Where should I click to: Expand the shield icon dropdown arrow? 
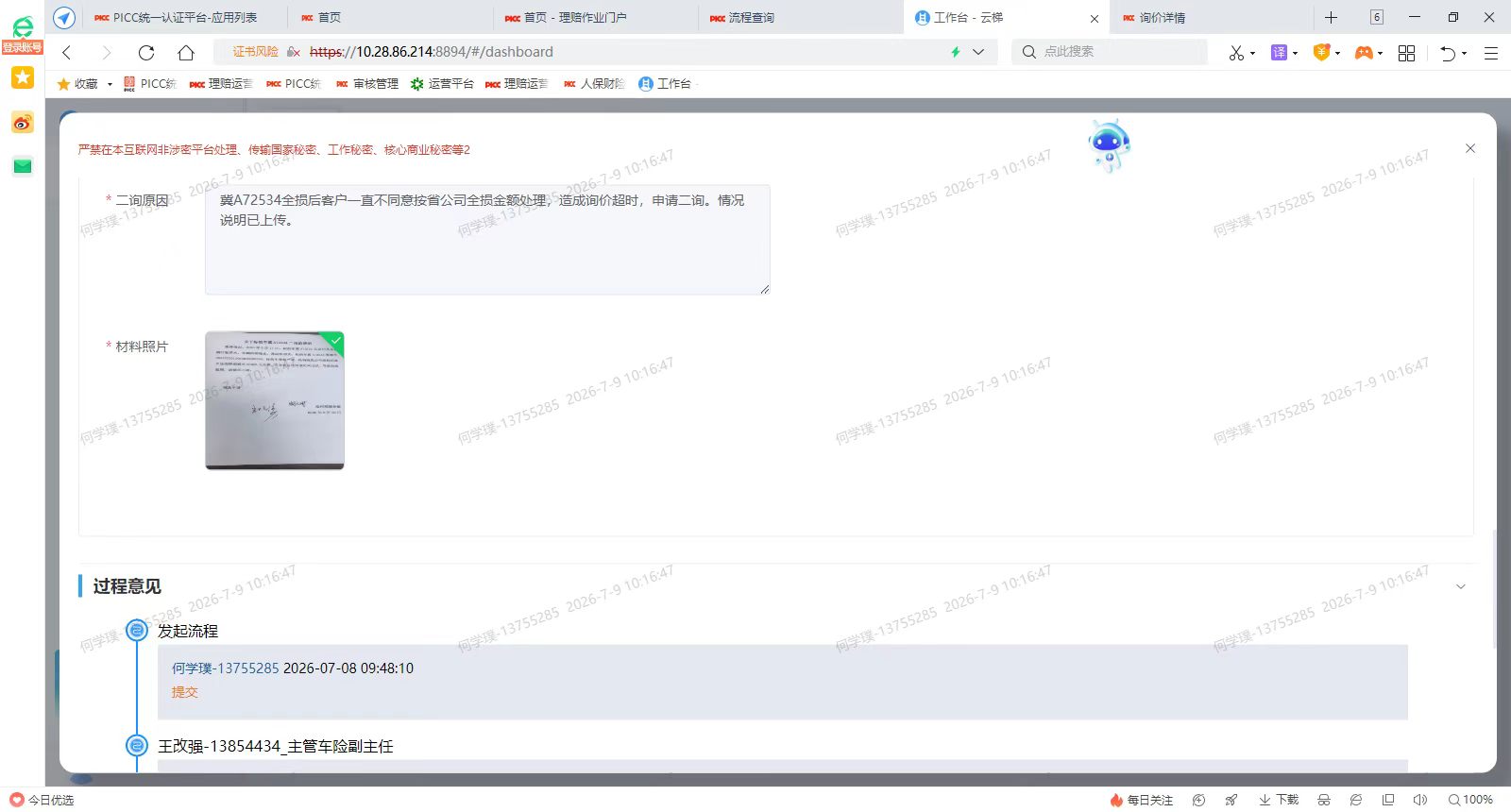tap(1337, 53)
